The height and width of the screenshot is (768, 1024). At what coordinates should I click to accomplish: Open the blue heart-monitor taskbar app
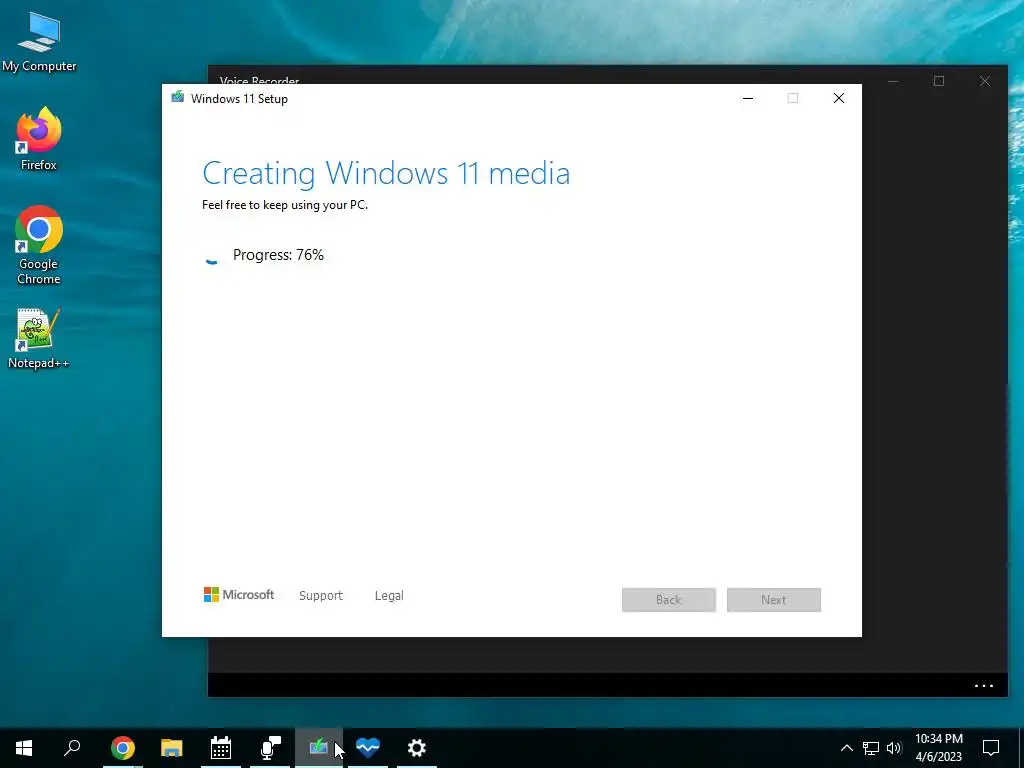coord(368,748)
